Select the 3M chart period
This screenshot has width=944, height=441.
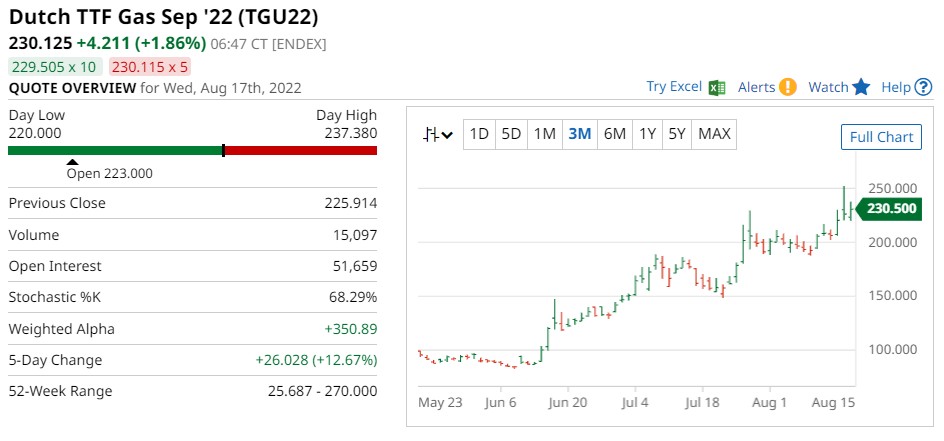579,134
